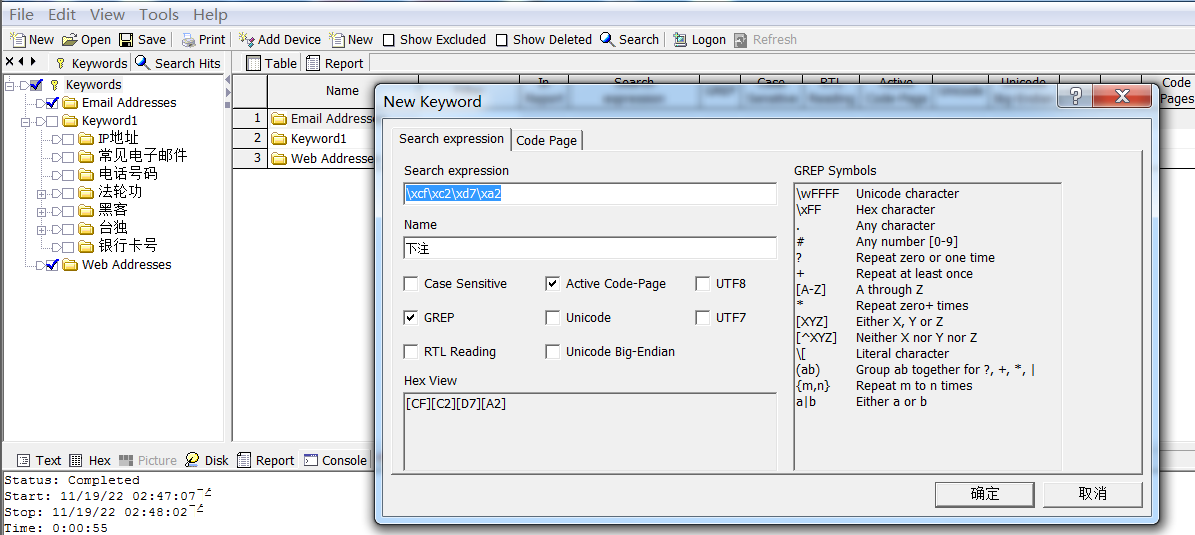Select the 电话号码 tree folder

[128, 175]
